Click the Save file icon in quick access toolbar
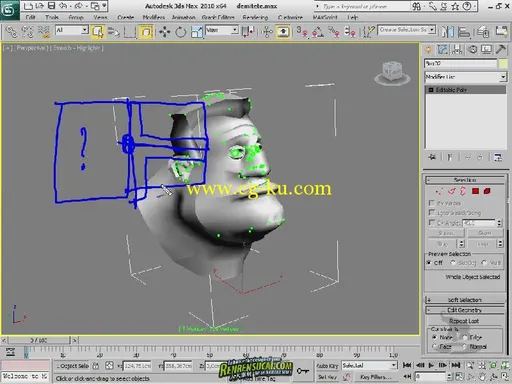Viewport: 512px width, 384px height. 51,6
